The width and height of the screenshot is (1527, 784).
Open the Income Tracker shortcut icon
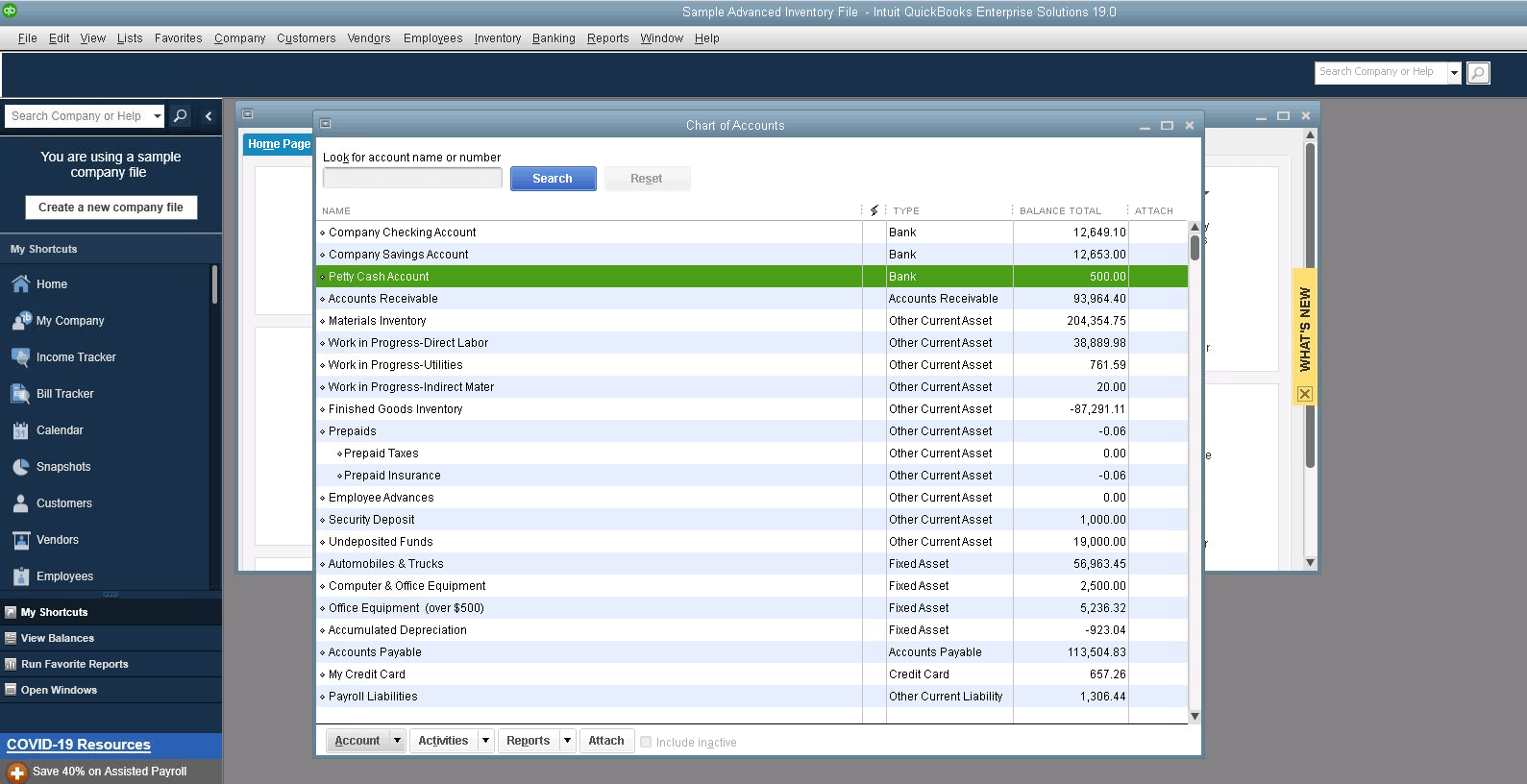click(x=21, y=357)
